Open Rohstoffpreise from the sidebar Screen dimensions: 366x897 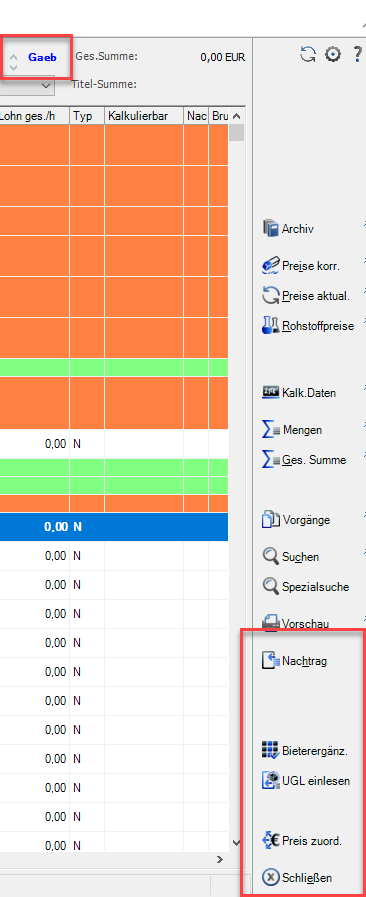308,326
